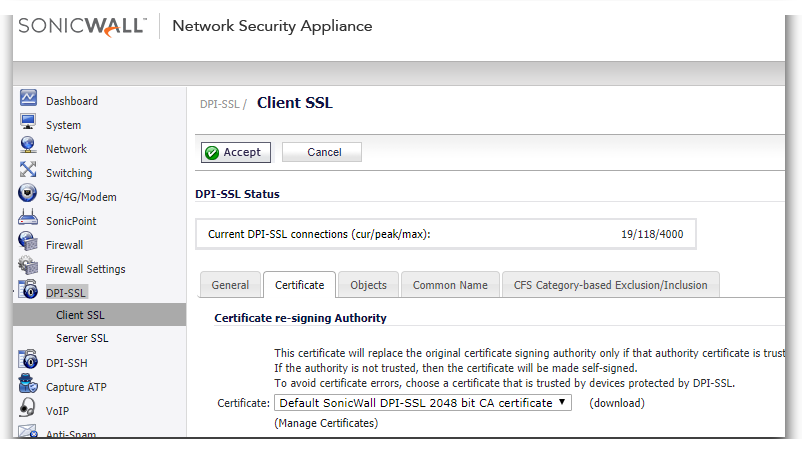Click the Switching arrows icon
Screen dimensions: 802x454
click(28, 169)
